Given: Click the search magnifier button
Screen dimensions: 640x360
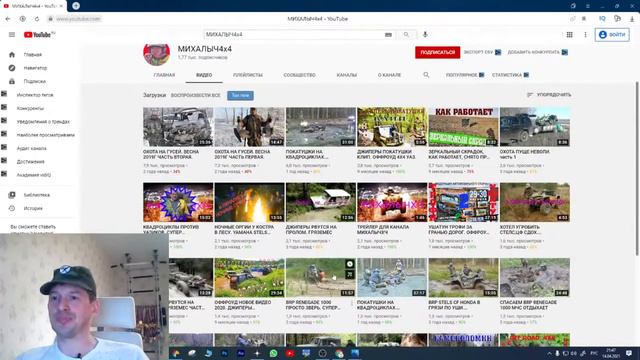Looking at the screenshot, I should click(406, 35).
